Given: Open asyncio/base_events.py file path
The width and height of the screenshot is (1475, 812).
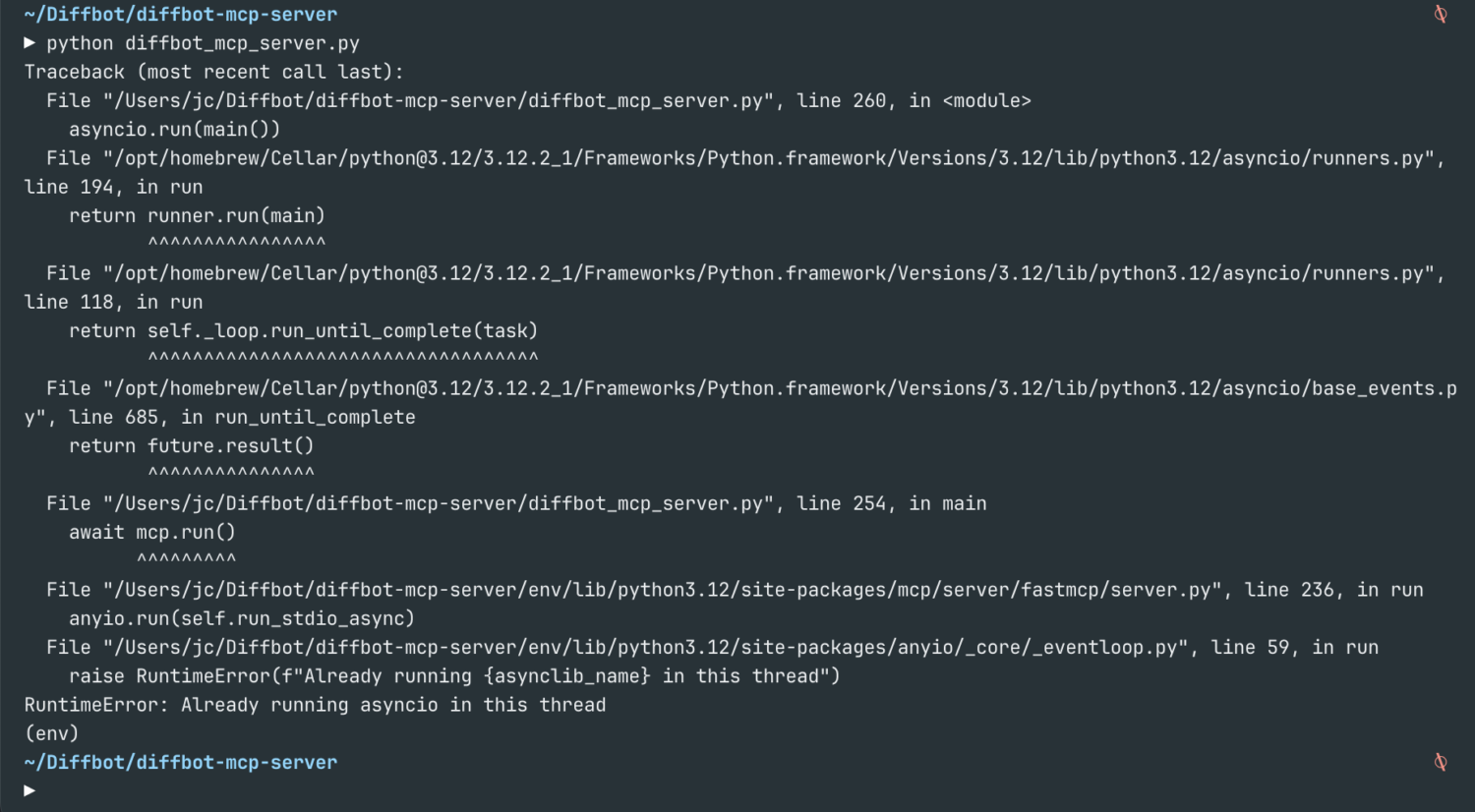Looking at the screenshot, I should click(x=780, y=388).
